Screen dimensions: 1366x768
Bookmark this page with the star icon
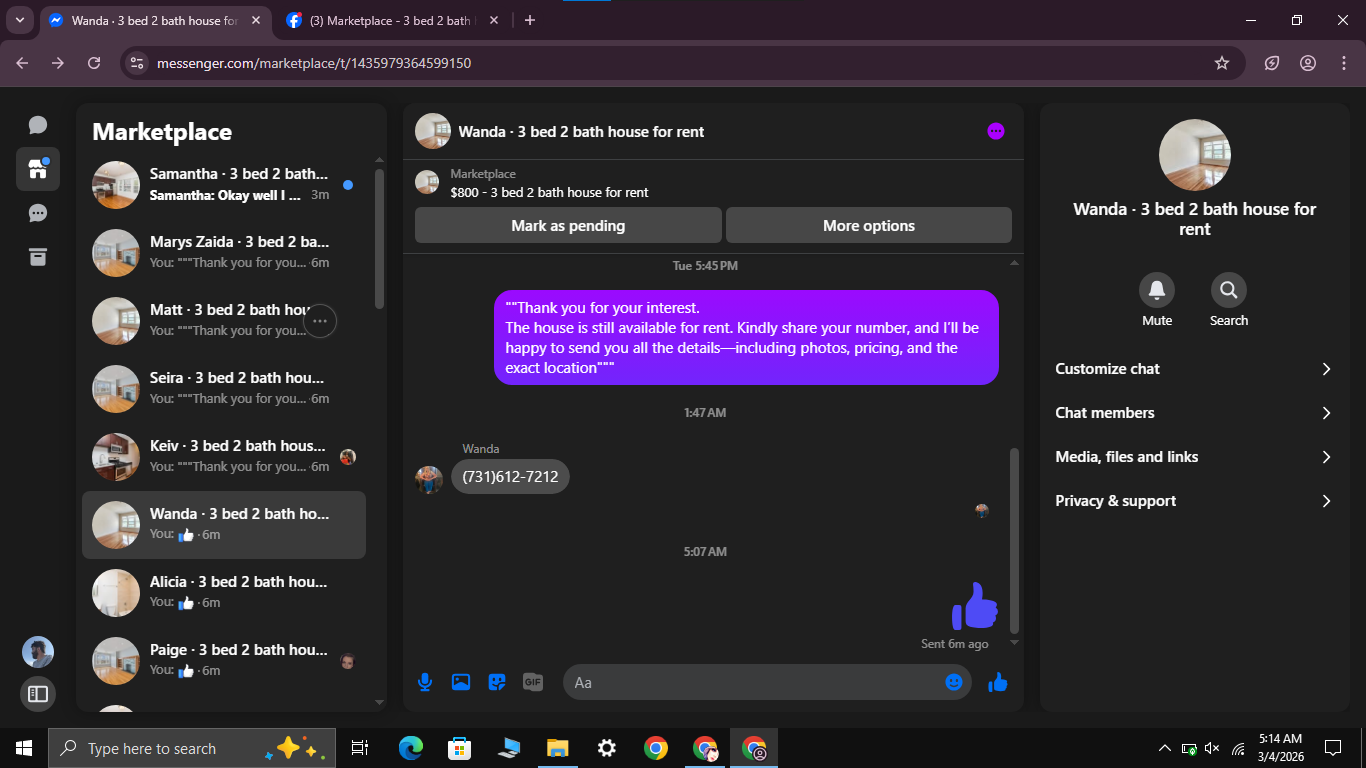(x=1222, y=63)
